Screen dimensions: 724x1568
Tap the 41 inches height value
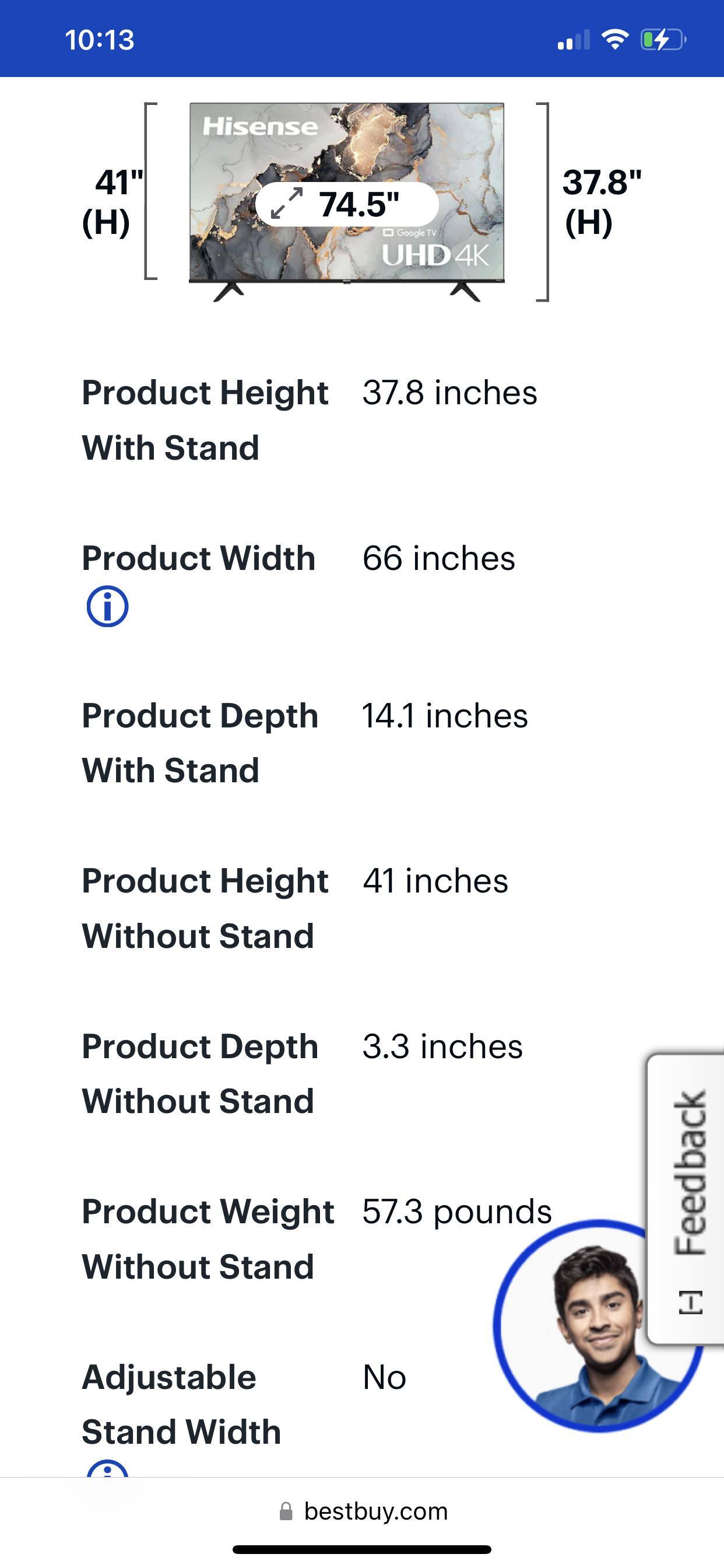[x=435, y=881]
